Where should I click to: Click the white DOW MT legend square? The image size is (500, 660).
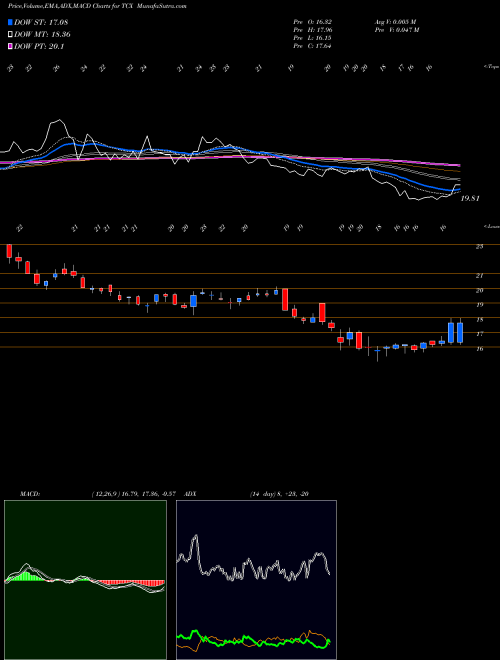[11, 35]
